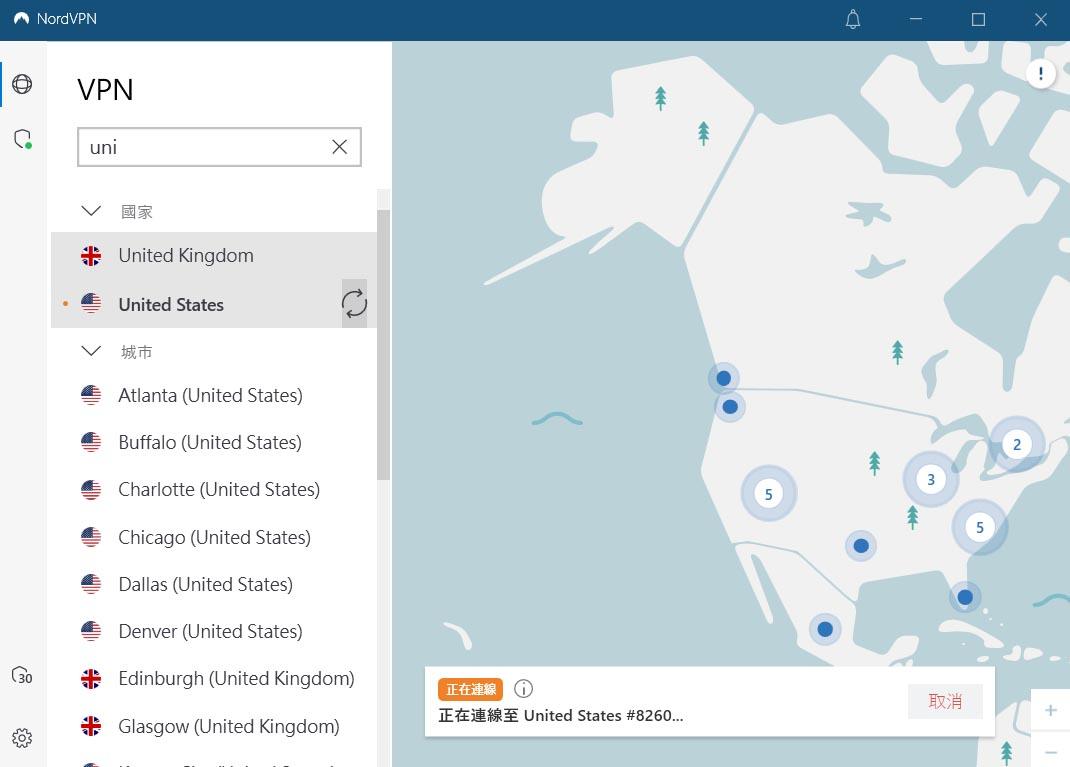Click the map cluster marker labeled 2
The height and width of the screenshot is (767, 1070).
(x=1016, y=444)
